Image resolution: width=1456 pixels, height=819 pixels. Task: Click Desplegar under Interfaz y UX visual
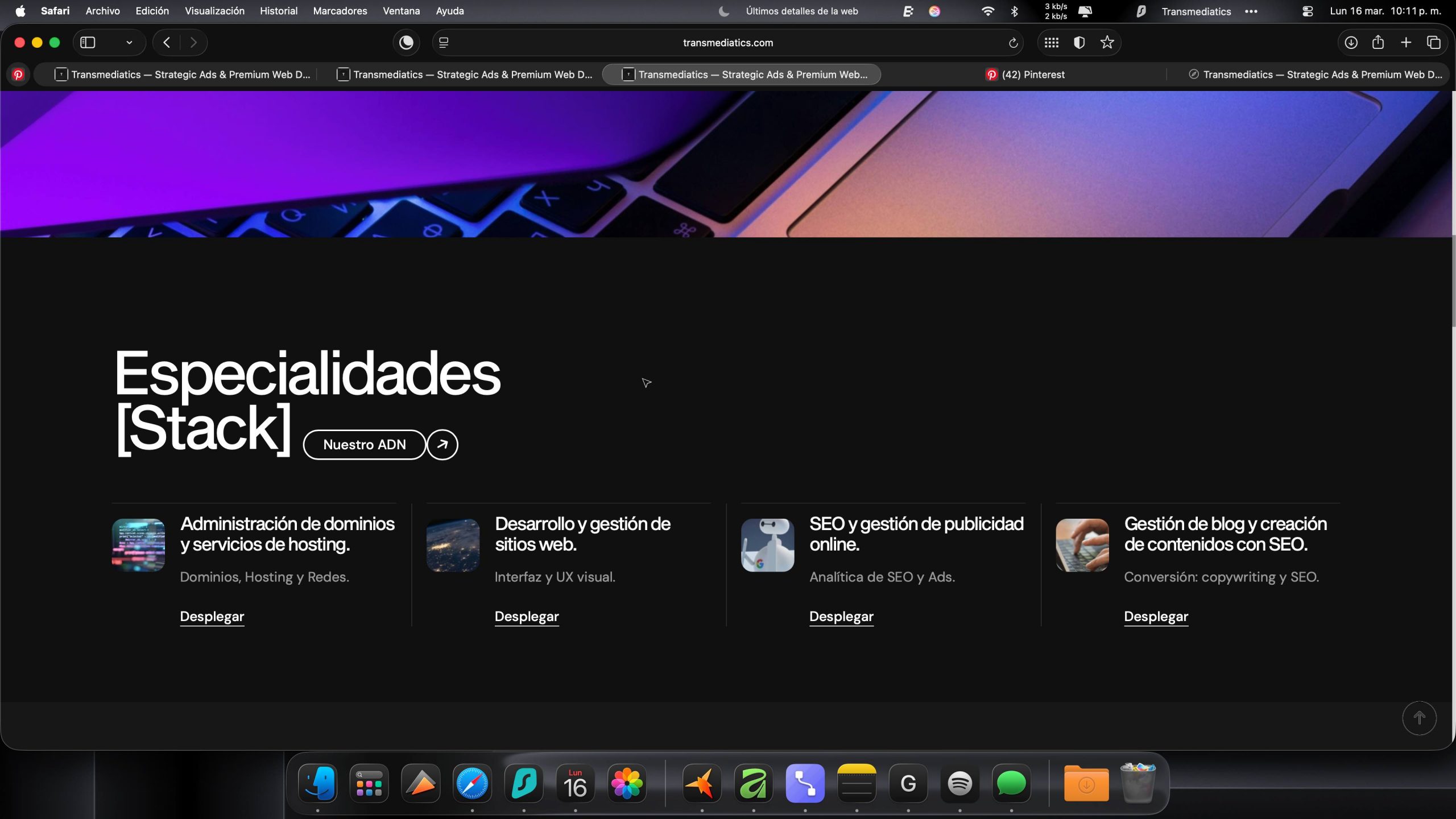(x=527, y=617)
